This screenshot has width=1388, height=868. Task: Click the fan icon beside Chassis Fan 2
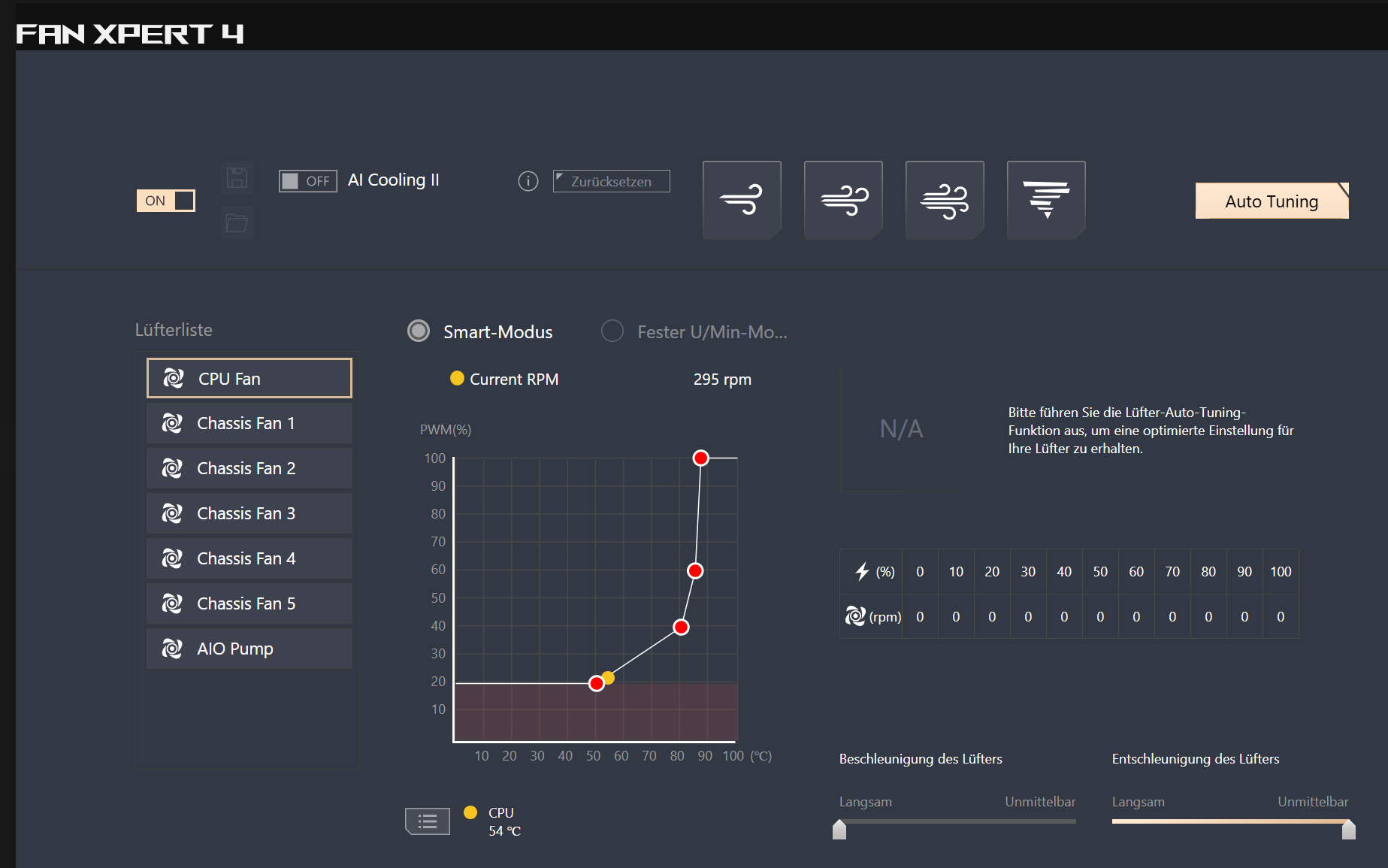tap(172, 468)
